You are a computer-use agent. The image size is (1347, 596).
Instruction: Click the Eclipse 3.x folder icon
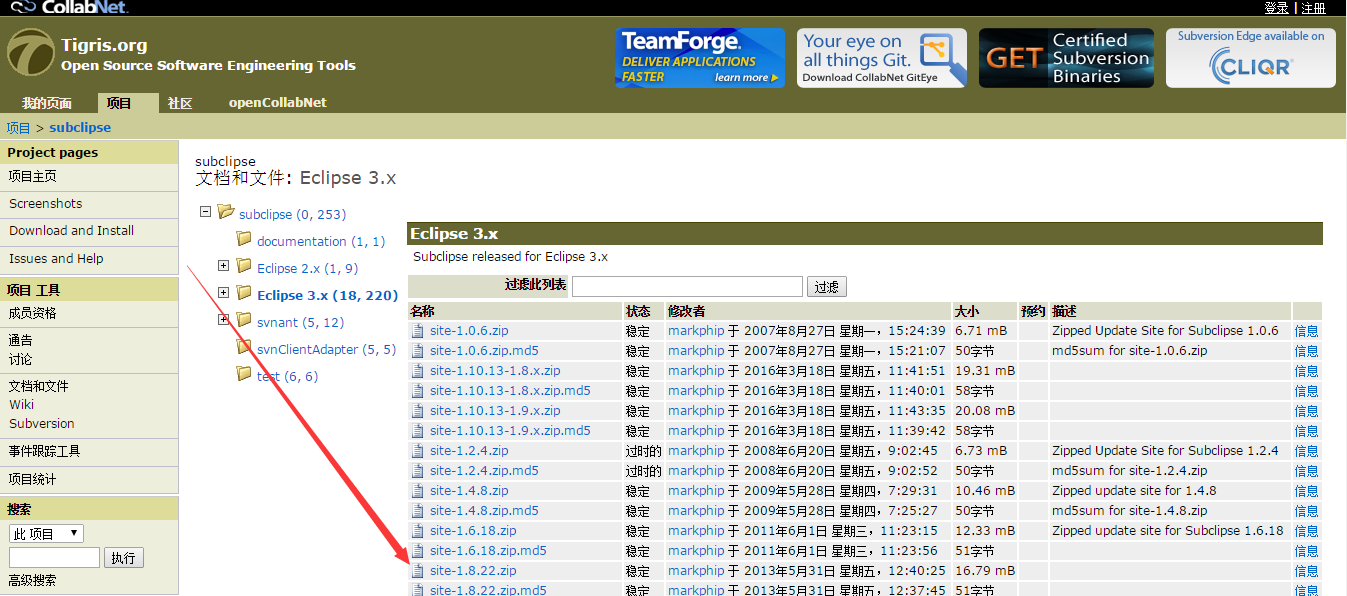244,294
